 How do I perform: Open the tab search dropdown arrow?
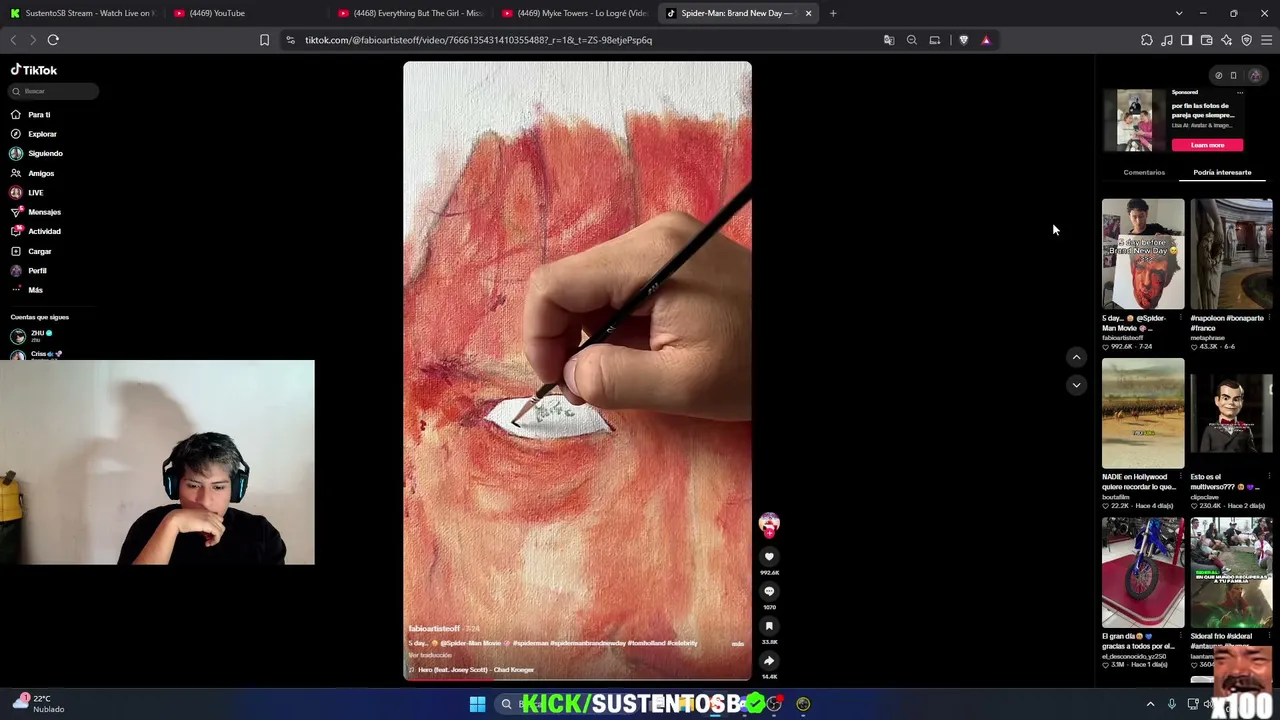1179,13
